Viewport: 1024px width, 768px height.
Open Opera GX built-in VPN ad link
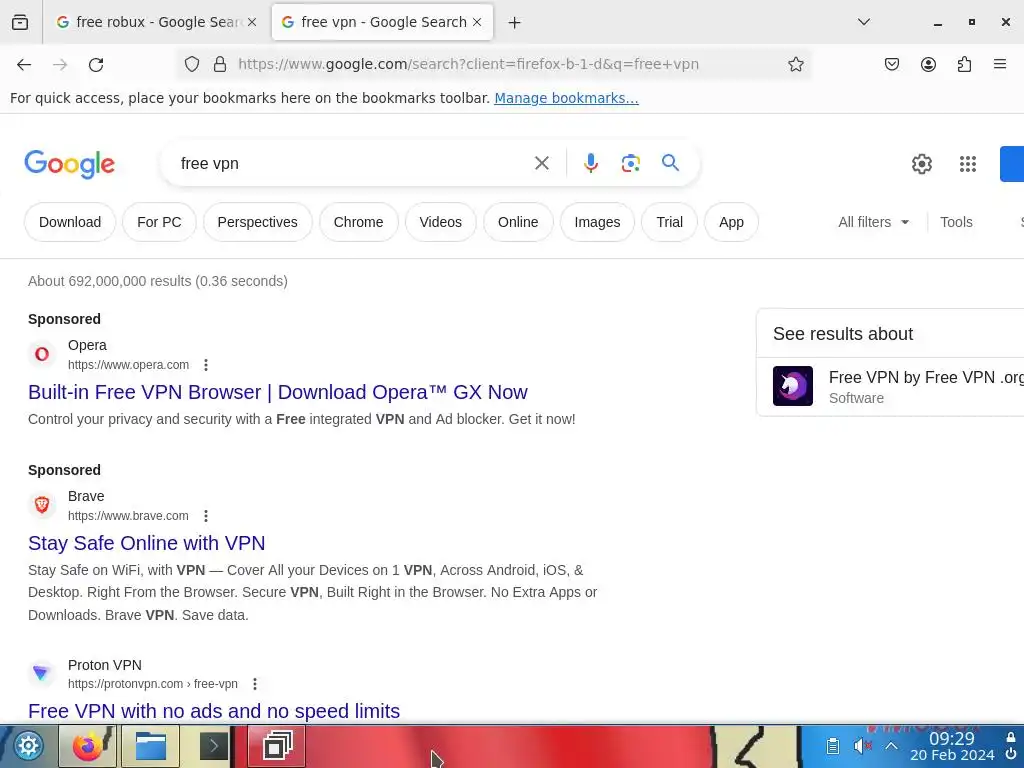278,392
